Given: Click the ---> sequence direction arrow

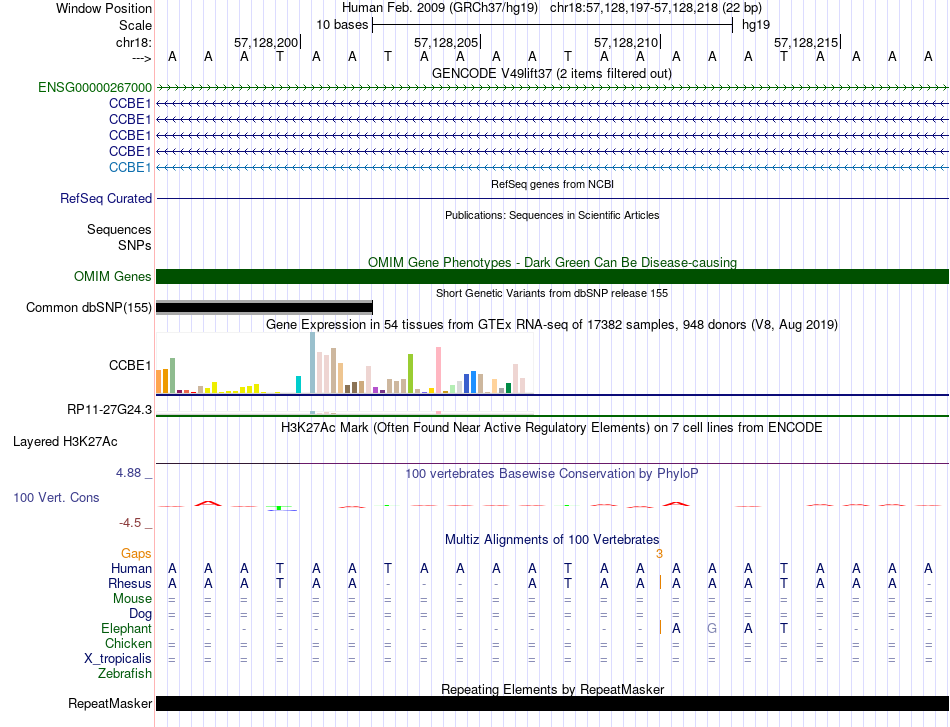Looking at the screenshot, I should pos(142,58).
